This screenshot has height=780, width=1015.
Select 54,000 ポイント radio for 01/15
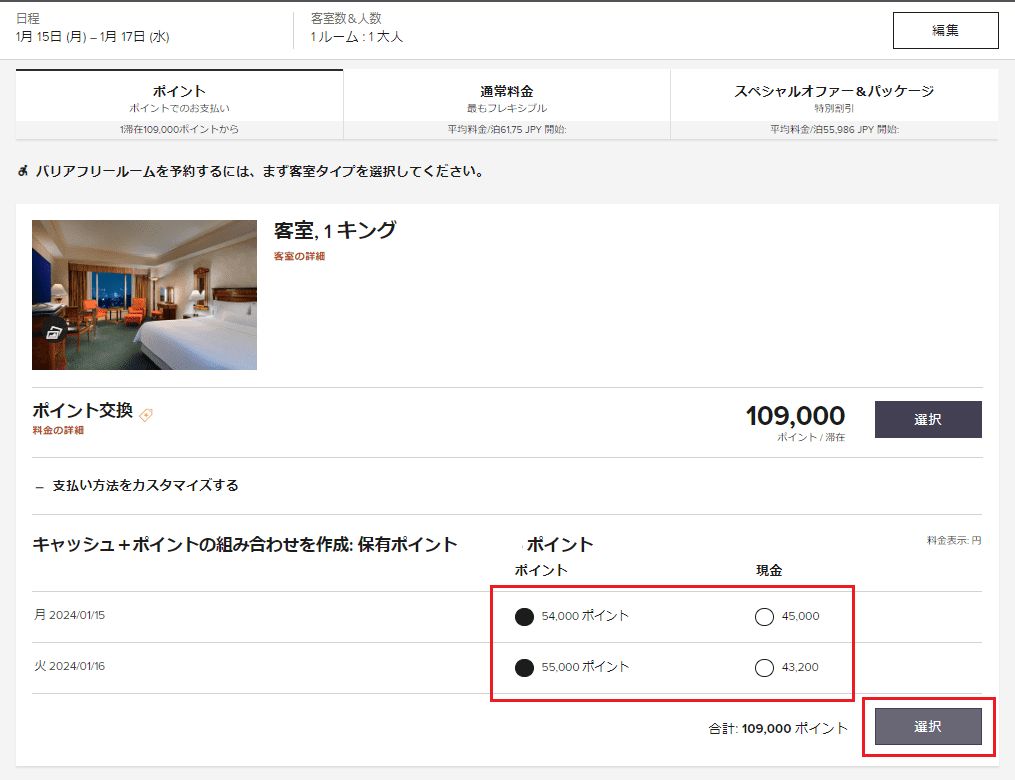pyautogui.click(x=524, y=617)
